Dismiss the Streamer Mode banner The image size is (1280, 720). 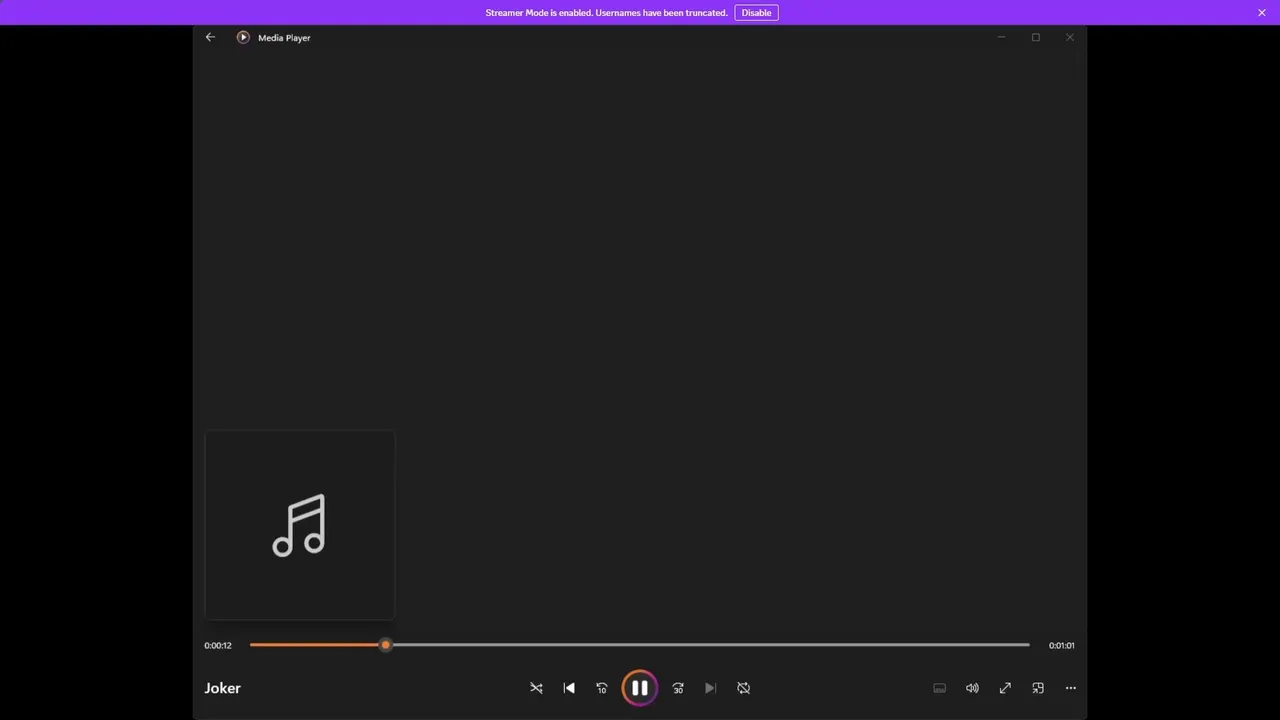point(1262,12)
